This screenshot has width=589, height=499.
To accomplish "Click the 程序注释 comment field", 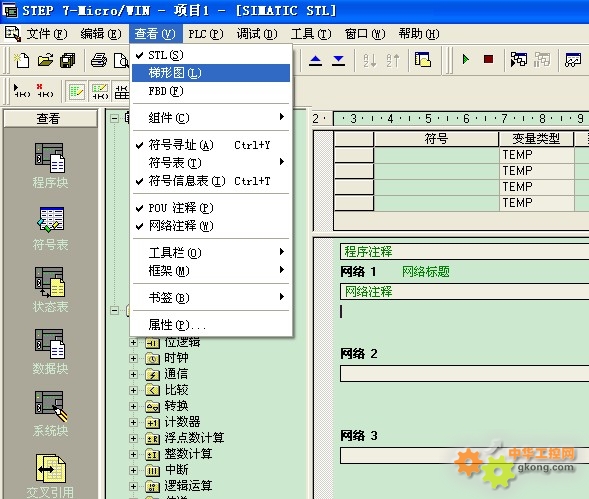I will 465,251.
